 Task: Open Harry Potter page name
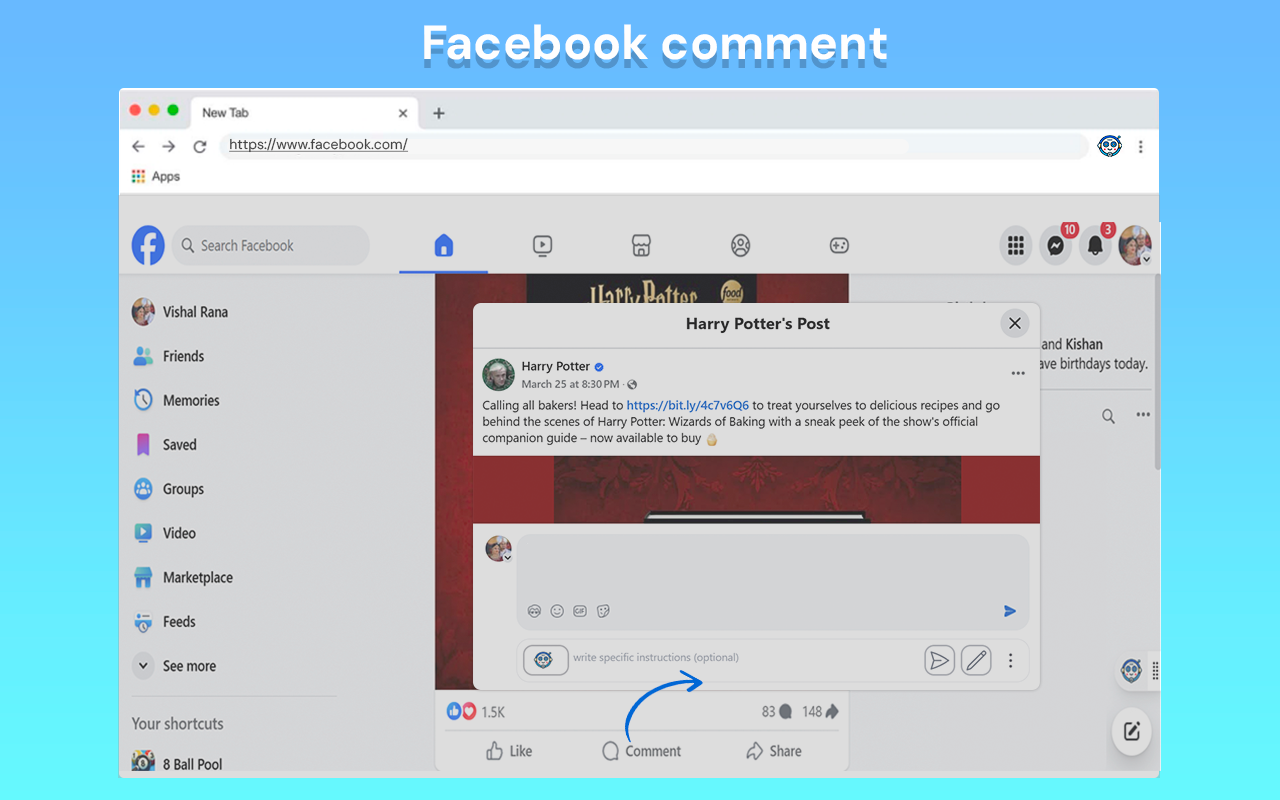pyautogui.click(x=556, y=366)
